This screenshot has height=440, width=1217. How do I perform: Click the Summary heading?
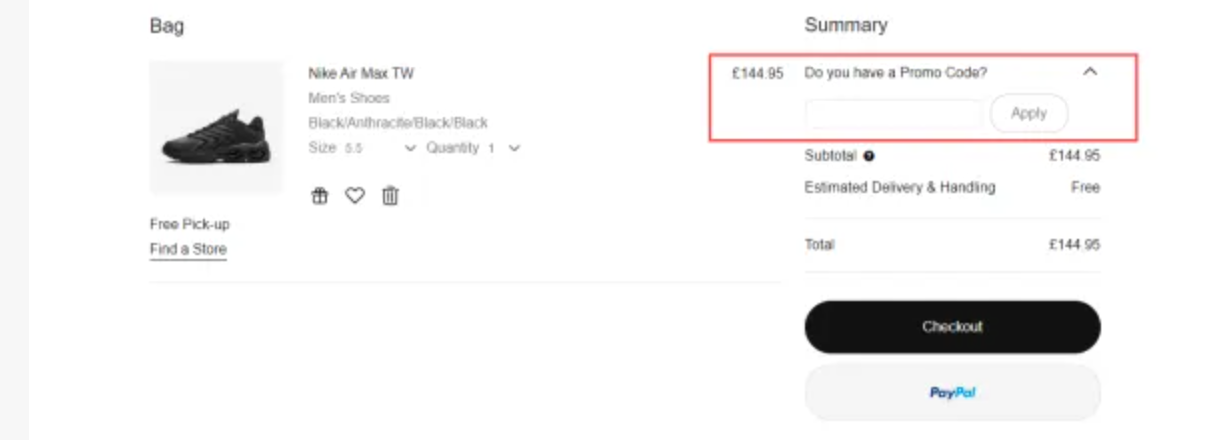pyautogui.click(x=845, y=25)
